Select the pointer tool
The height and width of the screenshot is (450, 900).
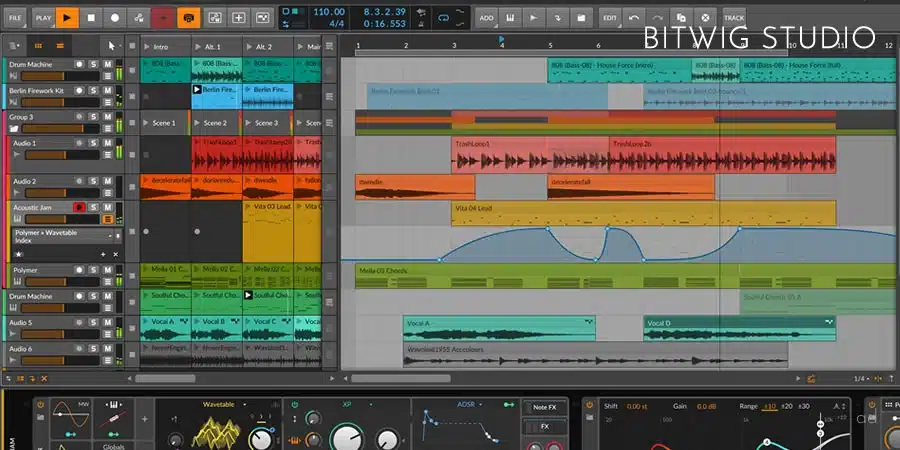point(111,45)
